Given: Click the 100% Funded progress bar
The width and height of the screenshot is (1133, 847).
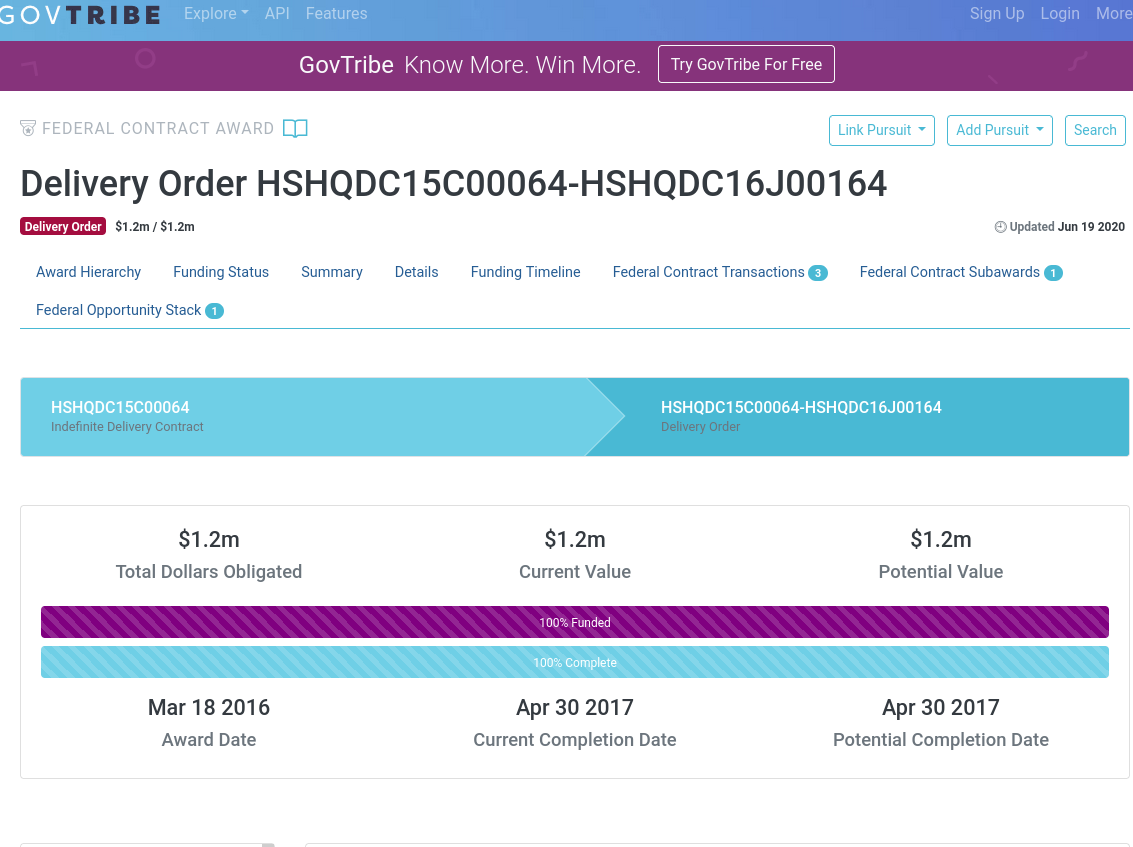Looking at the screenshot, I should [574, 622].
